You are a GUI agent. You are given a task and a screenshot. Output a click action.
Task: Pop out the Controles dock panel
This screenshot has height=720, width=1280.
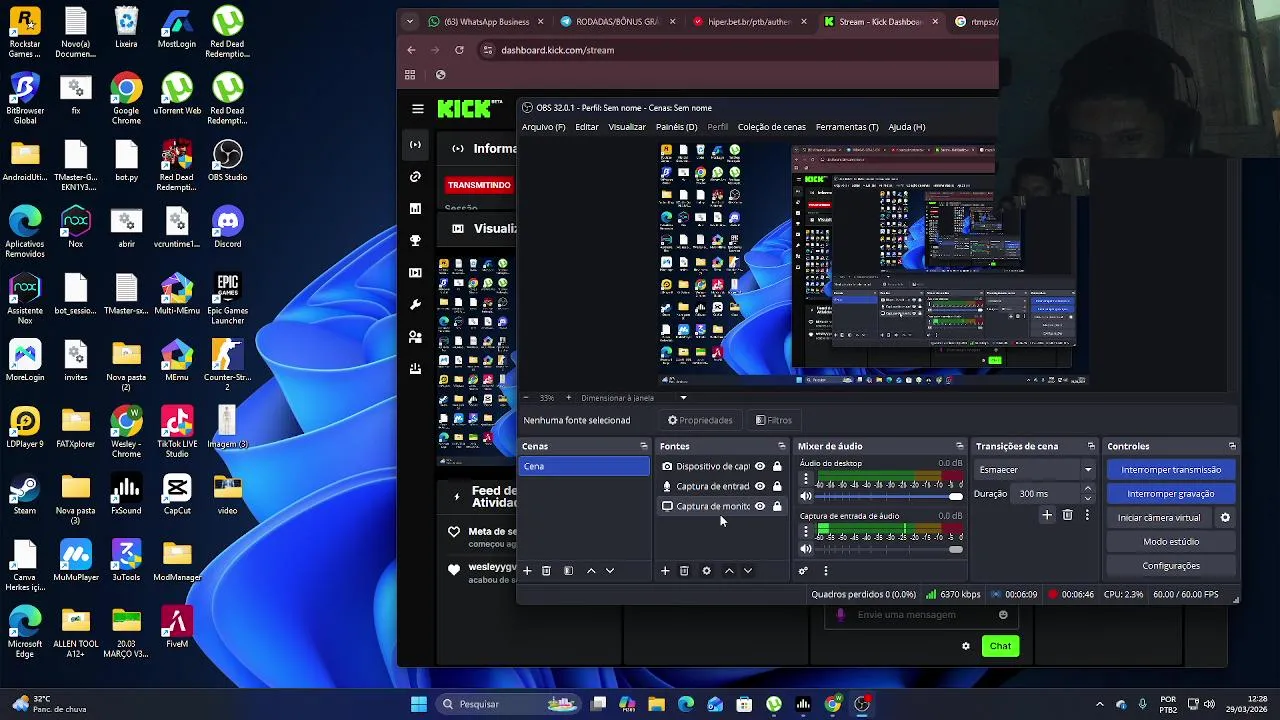[1232, 446]
